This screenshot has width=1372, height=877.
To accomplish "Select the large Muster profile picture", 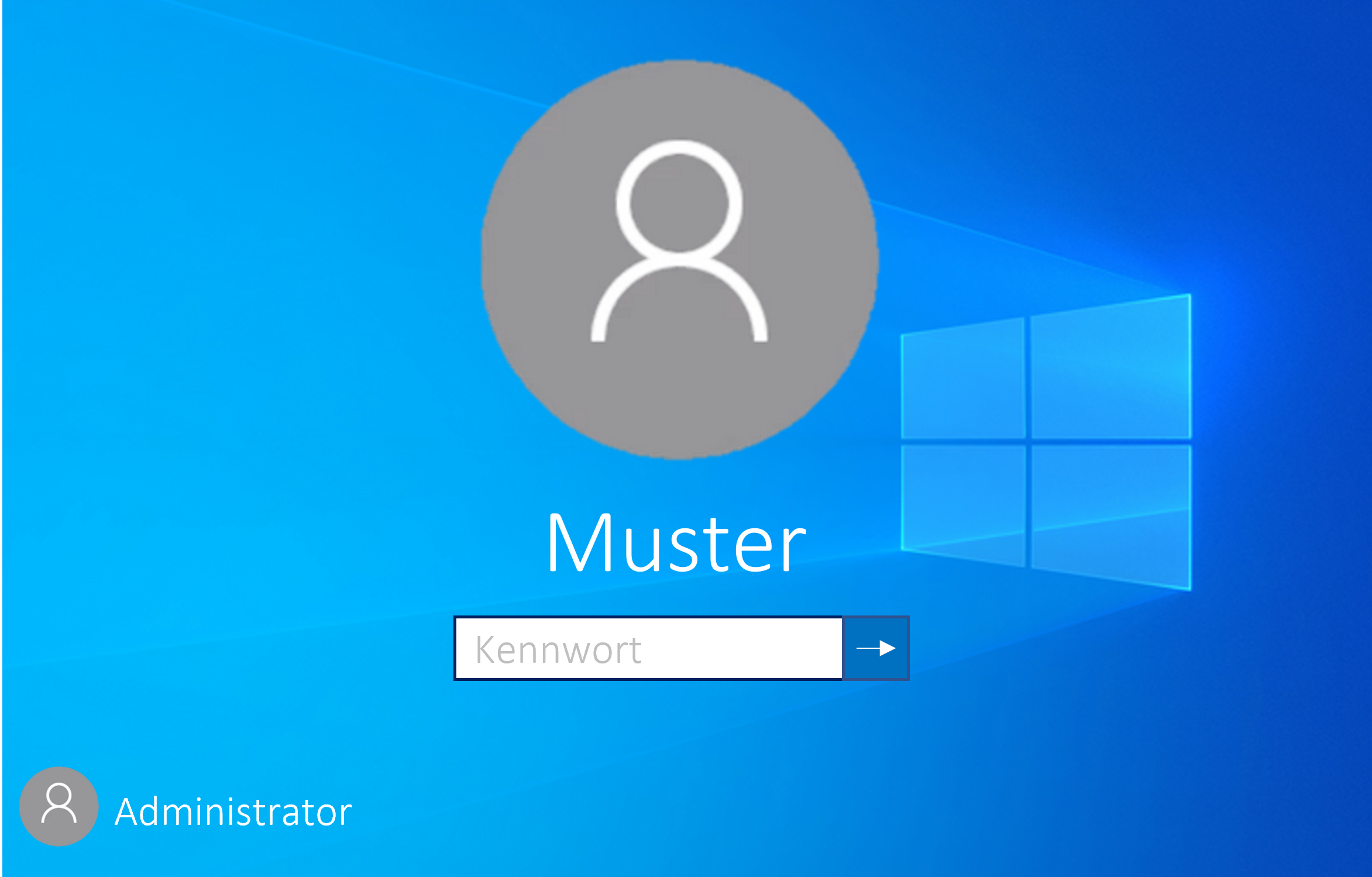I will [x=679, y=260].
